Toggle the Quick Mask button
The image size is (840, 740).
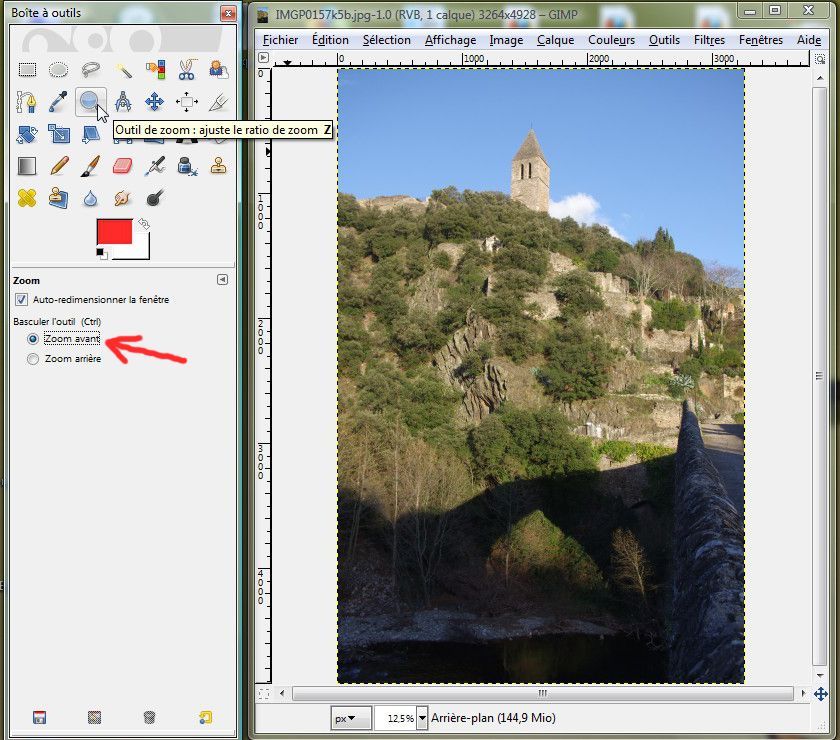click(264, 693)
